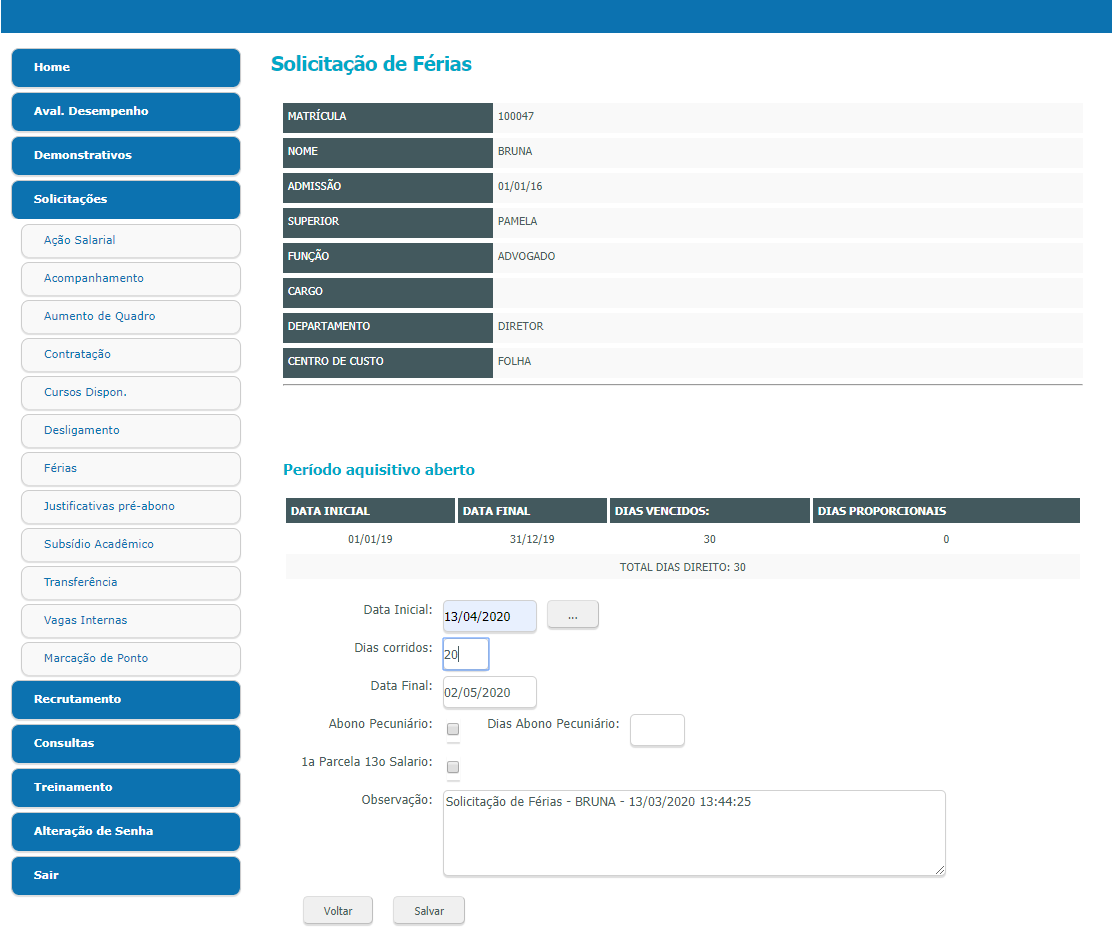This screenshot has height=933, width=1112.
Task: Click the Solicitação de Férias heading
Action: click(x=372, y=64)
